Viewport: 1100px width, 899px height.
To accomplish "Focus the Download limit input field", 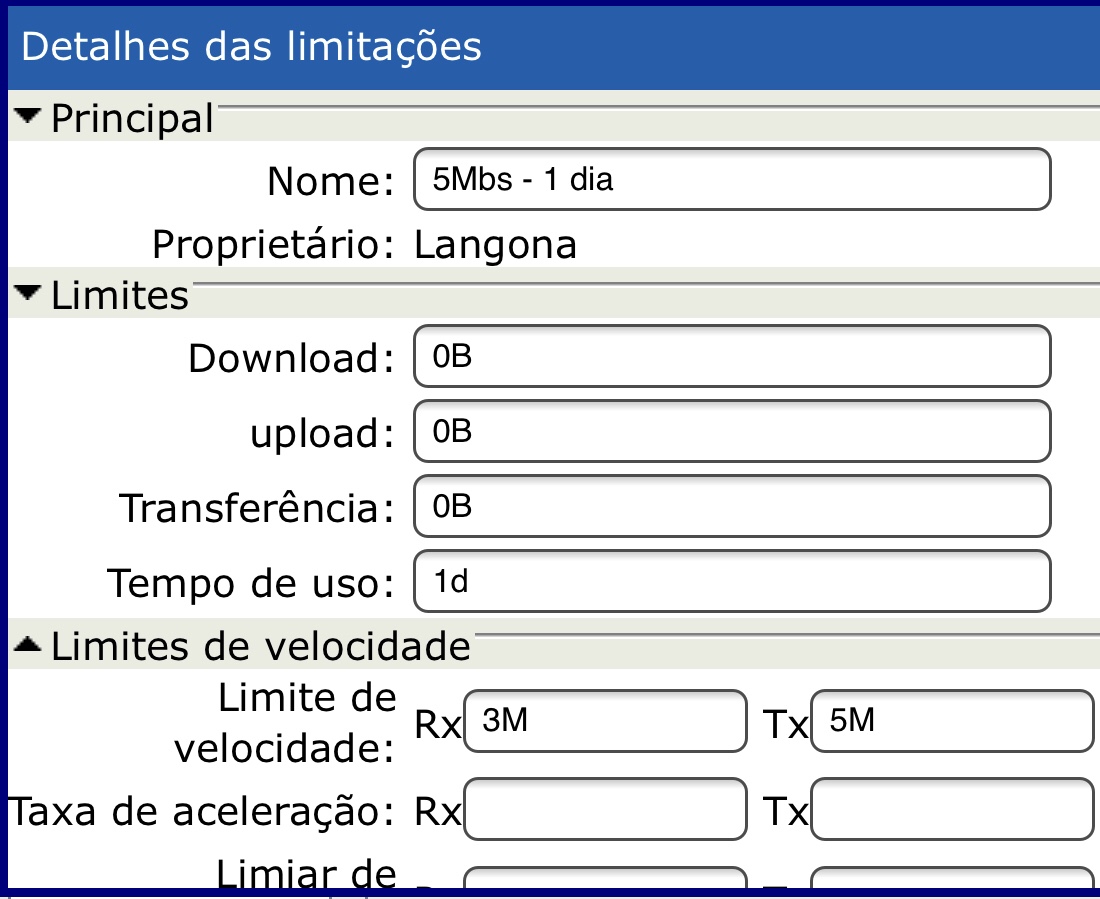I will 731,356.
